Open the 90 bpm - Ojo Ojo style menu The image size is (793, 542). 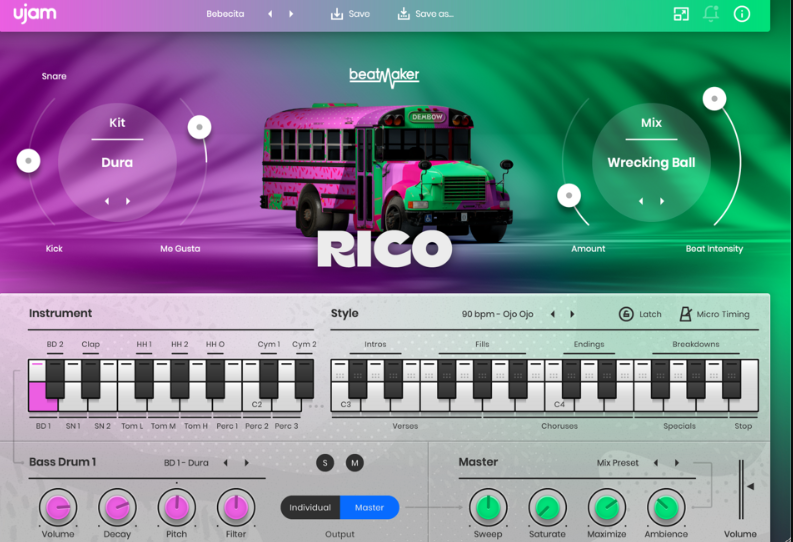click(497, 314)
